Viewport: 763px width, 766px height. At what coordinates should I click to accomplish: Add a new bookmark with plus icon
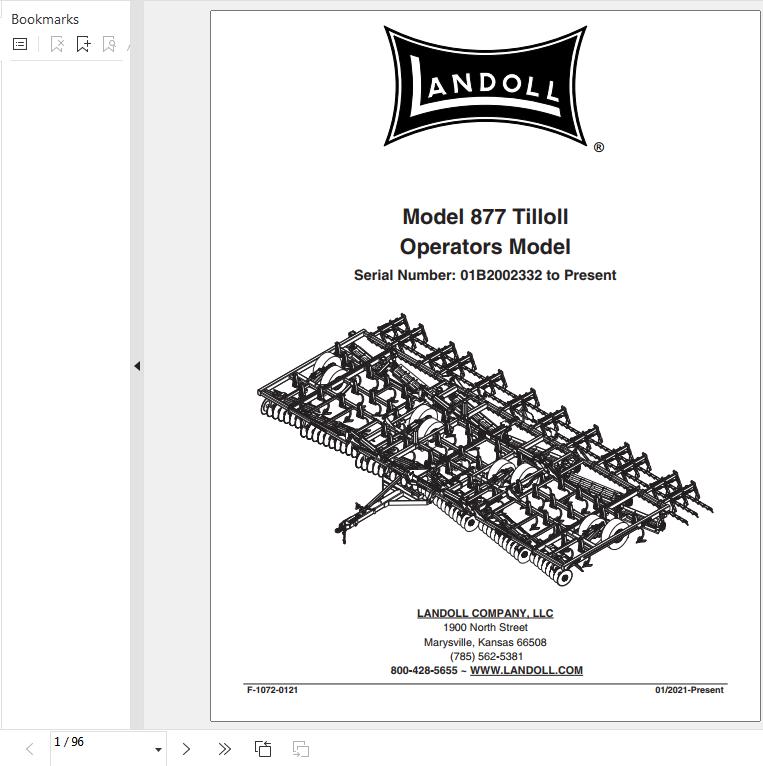[x=84, y=44]
